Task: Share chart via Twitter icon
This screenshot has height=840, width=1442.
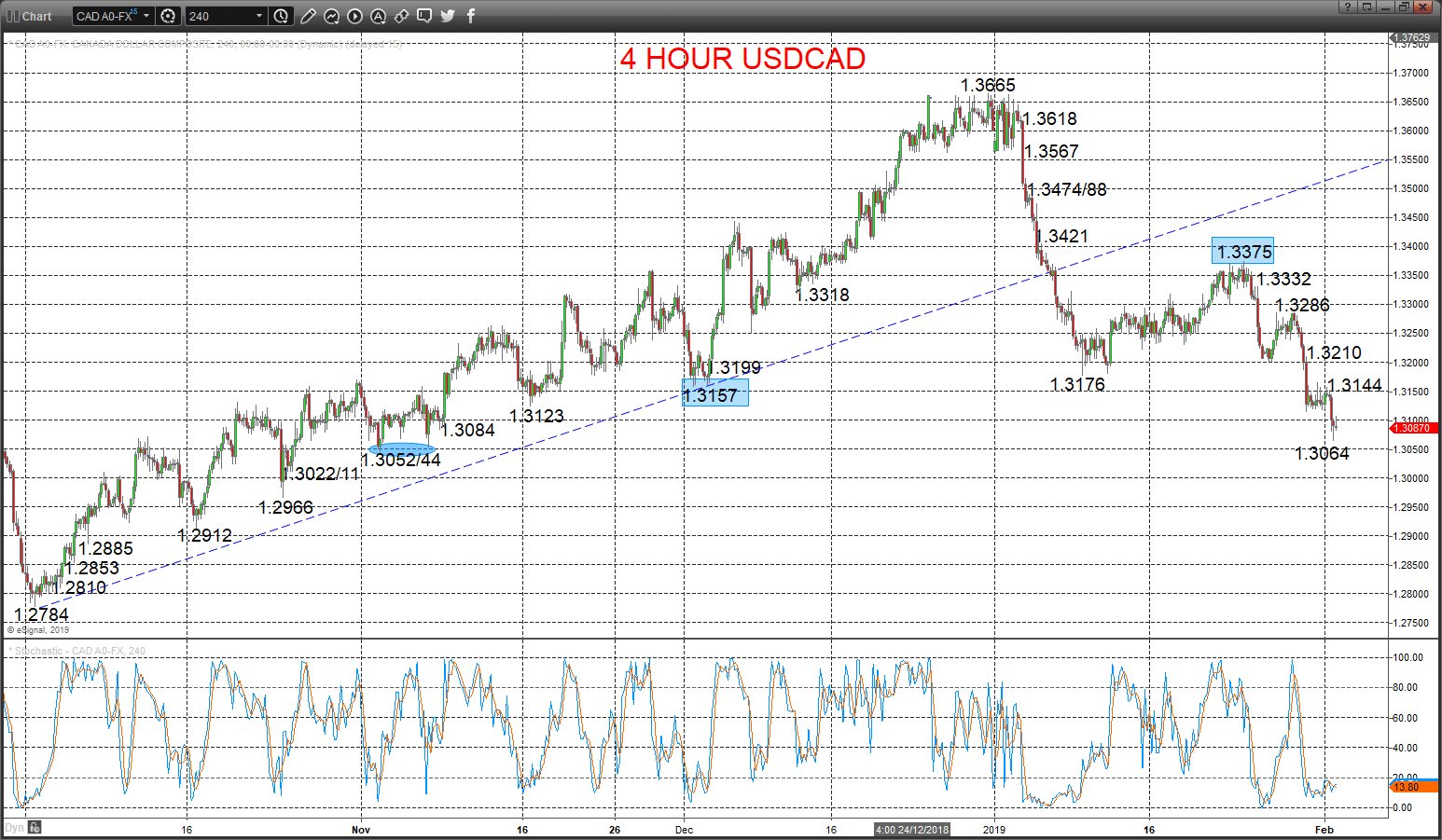Action: pyautogui.click(x=448, y=16)
